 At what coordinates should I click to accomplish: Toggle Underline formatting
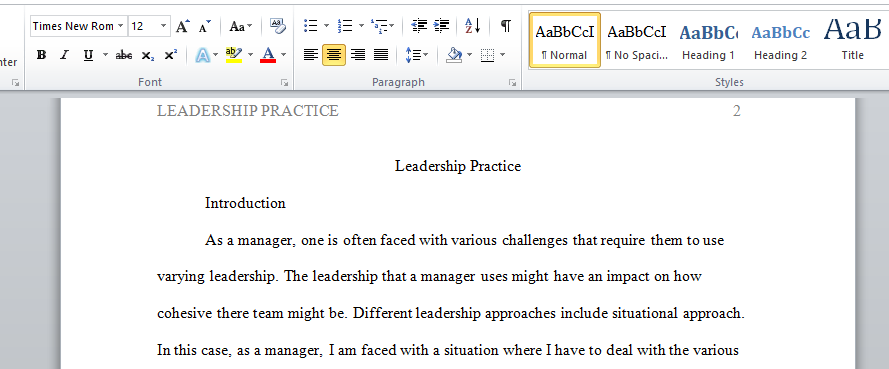[x=88, y=55]
